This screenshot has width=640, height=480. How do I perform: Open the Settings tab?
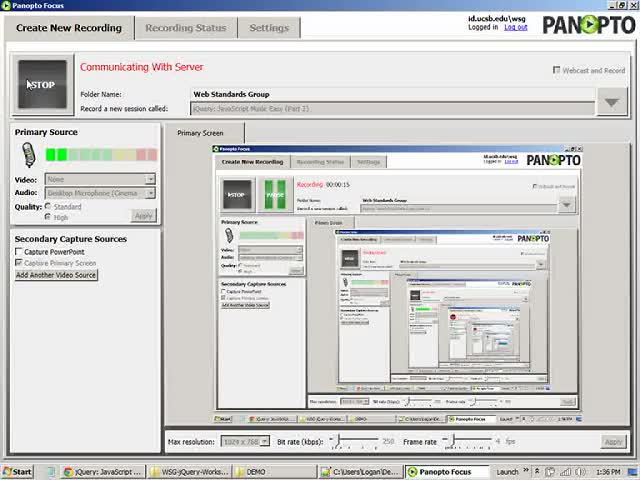268,28
